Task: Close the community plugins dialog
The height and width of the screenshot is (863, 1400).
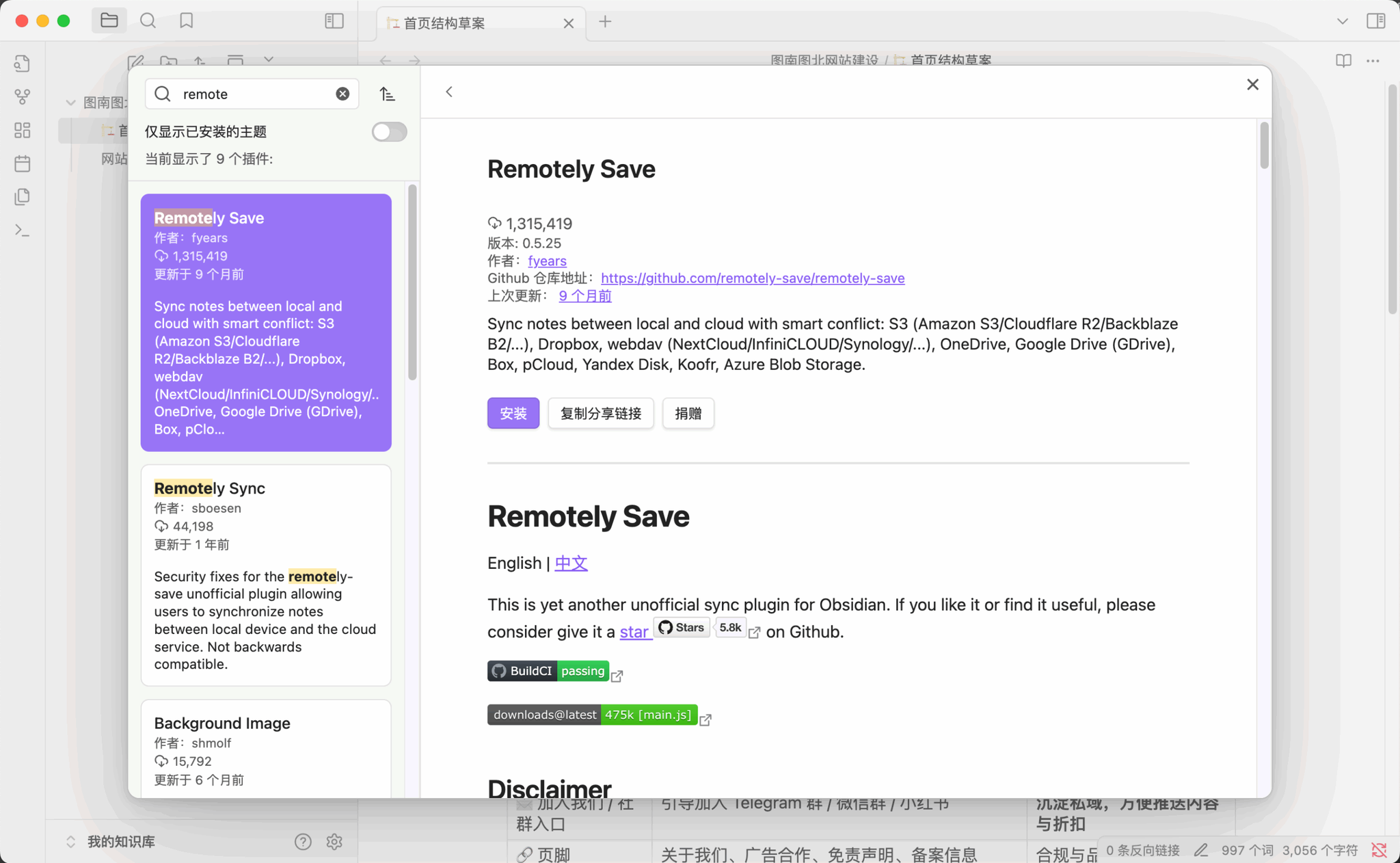Action: tap(1252, 84)
